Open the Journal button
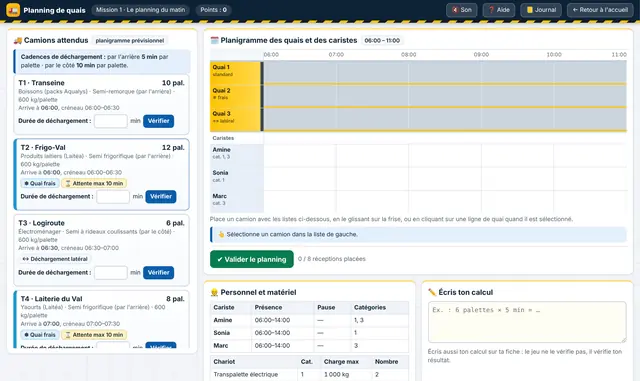Viewport: 640px width, 381px height. (541, 10)
